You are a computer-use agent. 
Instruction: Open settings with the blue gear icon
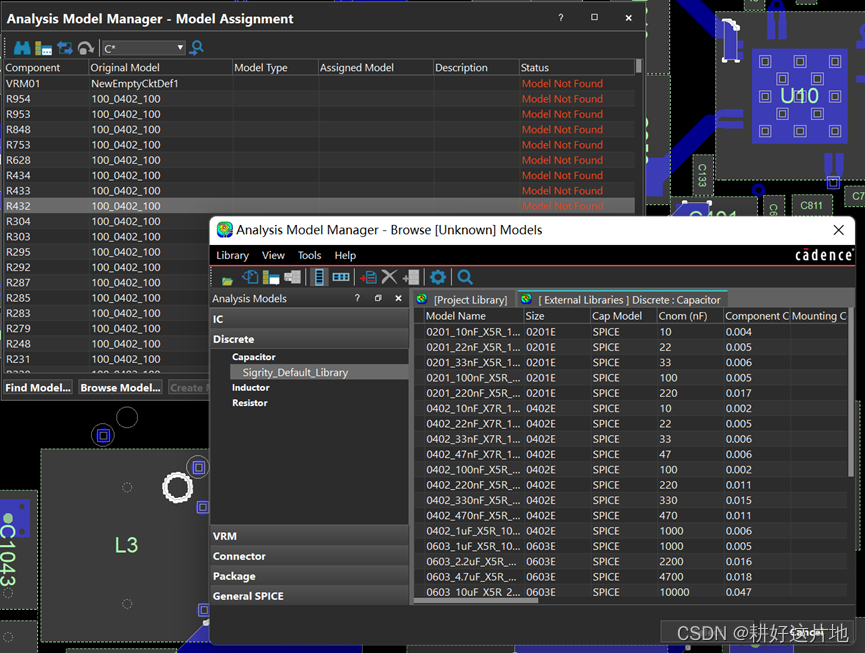click(x=437, y=277)
